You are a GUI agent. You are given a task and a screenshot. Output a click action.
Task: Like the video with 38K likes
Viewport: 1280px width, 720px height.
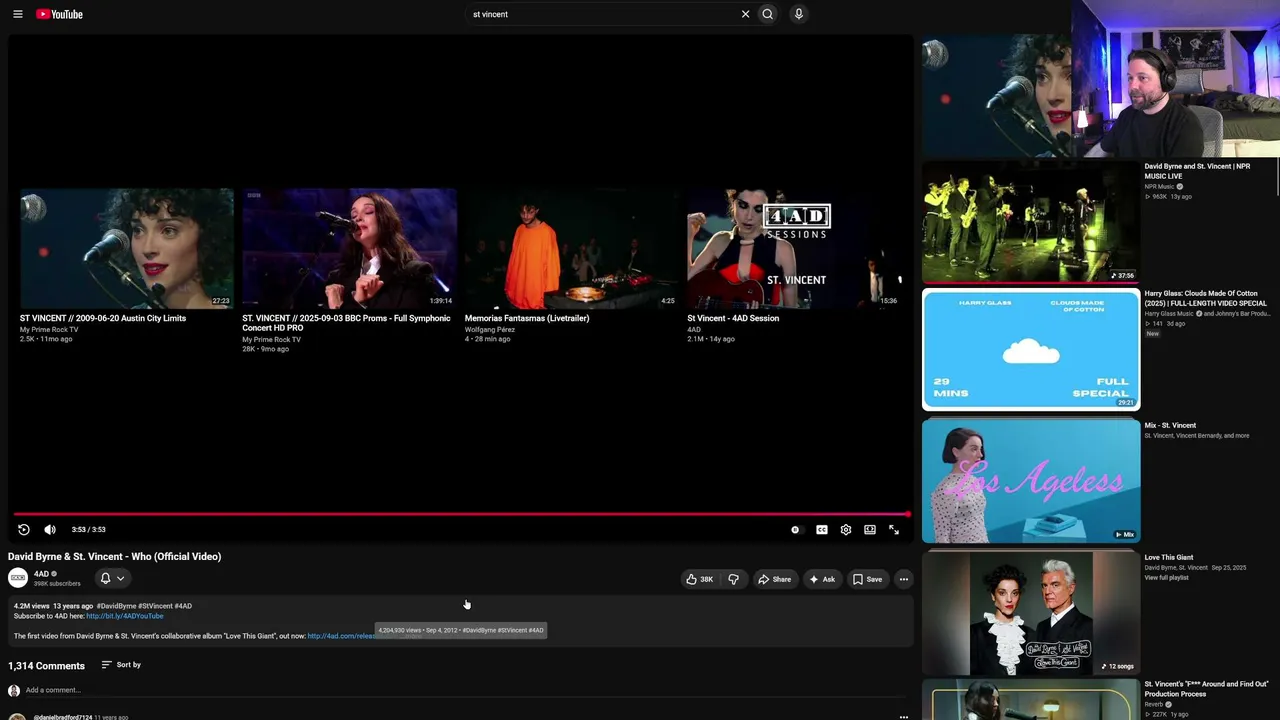pos(700,579)
